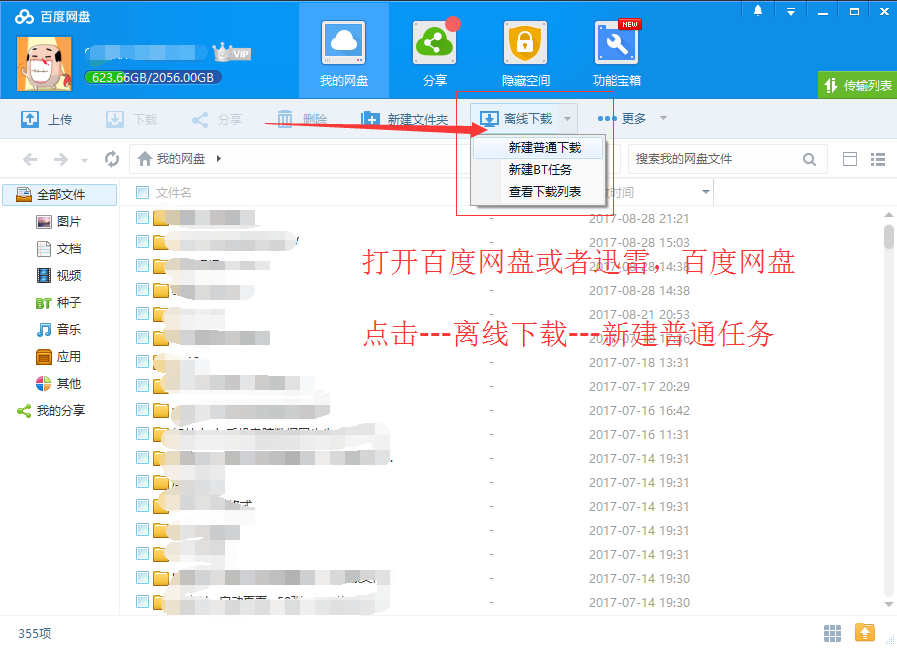Open the 更多 more options menu

click(631, 118)
